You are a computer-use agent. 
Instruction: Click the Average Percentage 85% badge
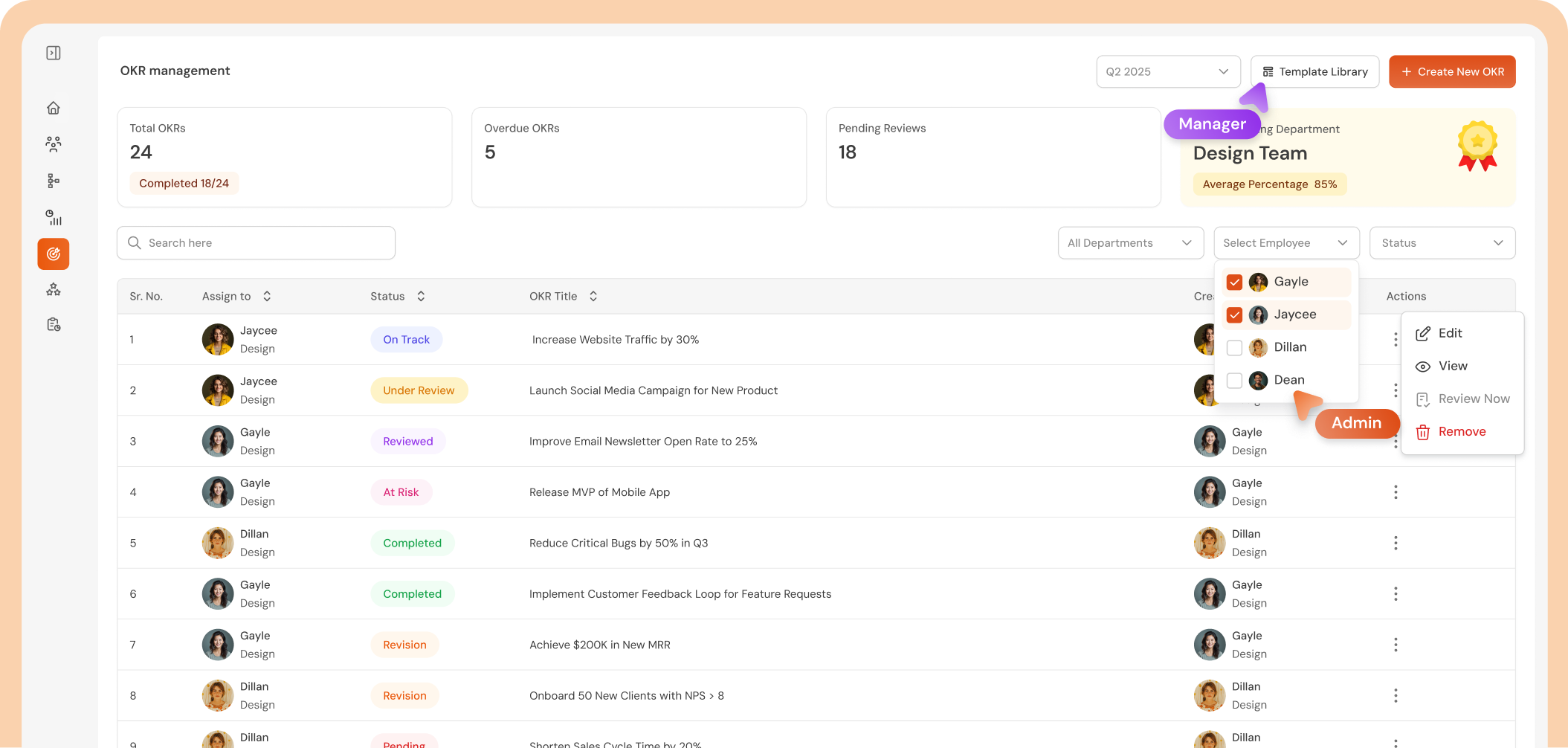pyautogui.click(x=1269, y=184)
